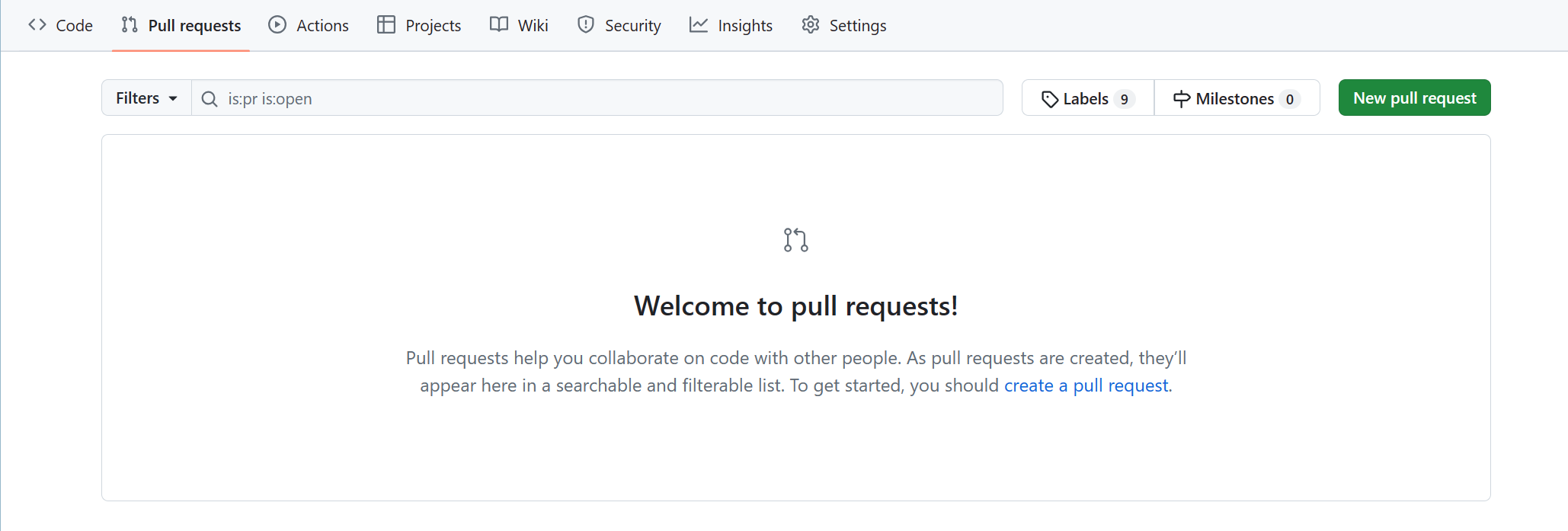Open the Labels list button
The height and width of the screenshot is (531, 1568).
pos(1087,98)
